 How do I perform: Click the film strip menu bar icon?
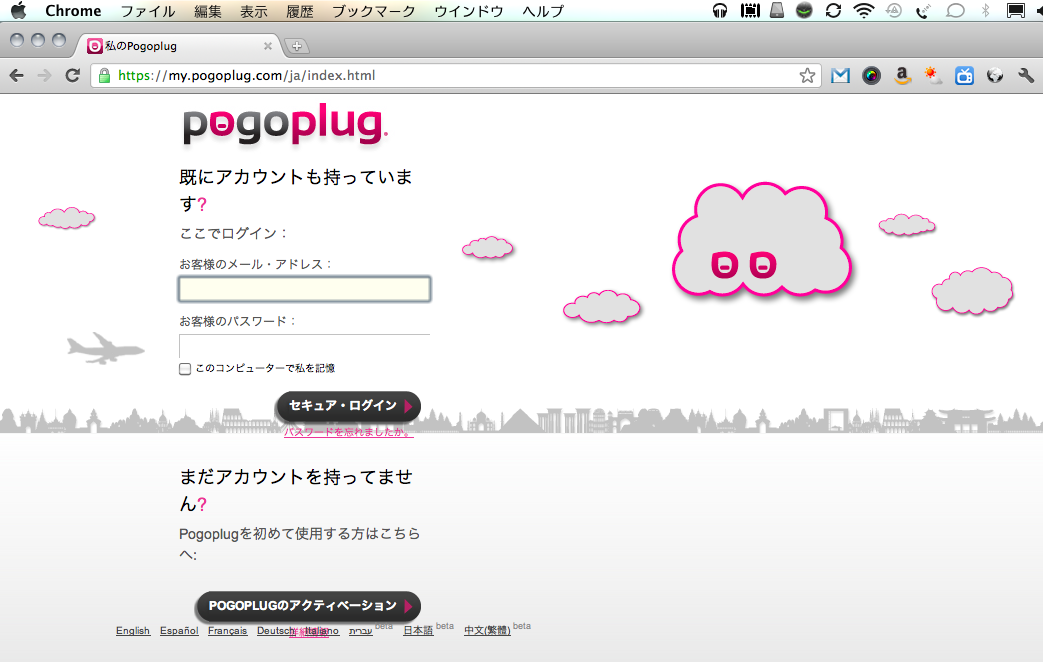click(x=750, y=11)
